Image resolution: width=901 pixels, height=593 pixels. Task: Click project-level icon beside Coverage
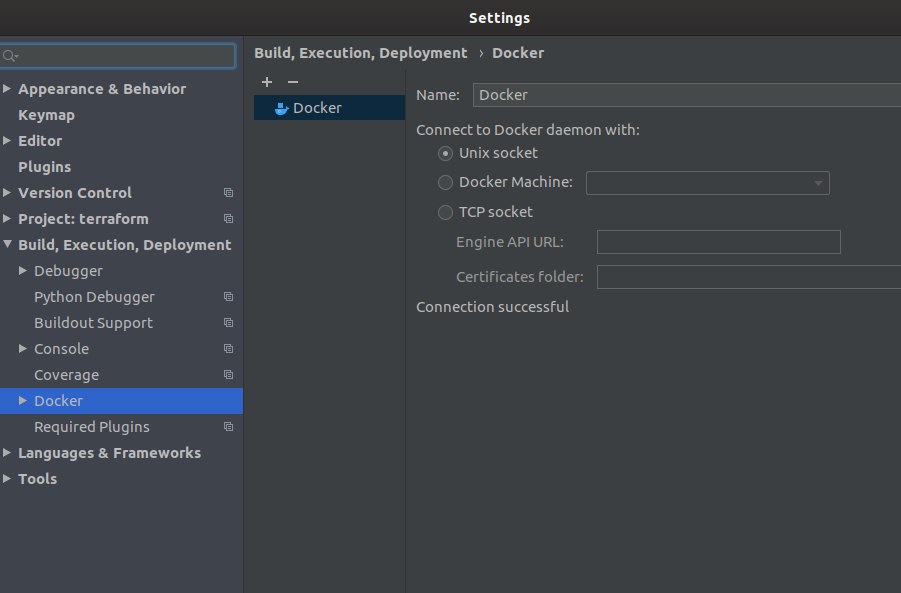[x=228, y=375]
